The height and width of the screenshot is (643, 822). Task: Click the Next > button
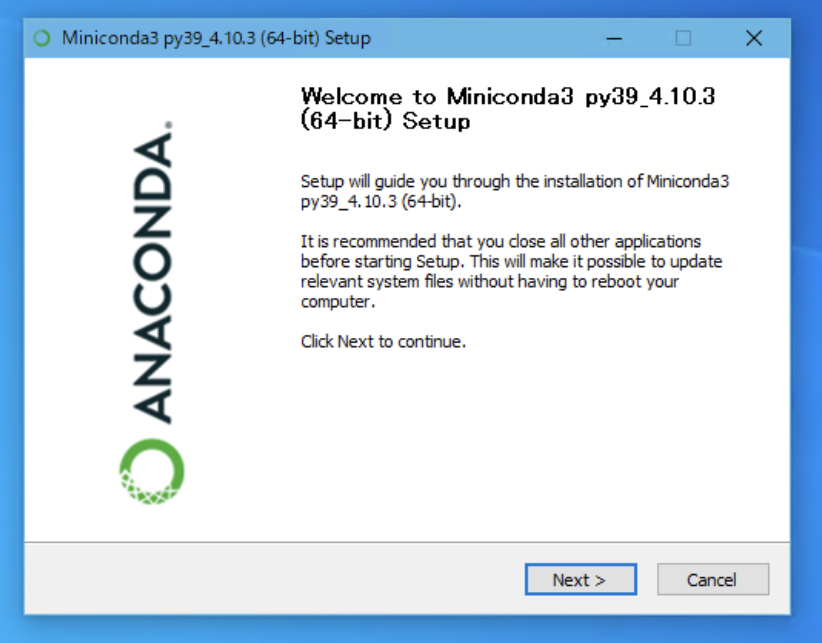click(580, 580)
